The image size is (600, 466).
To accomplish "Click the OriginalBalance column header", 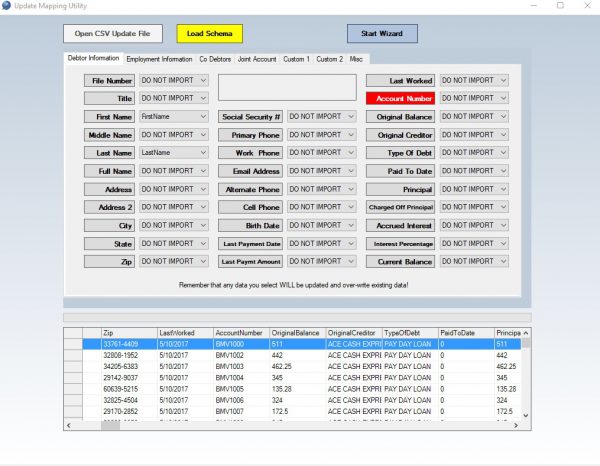I will [298, 333].
